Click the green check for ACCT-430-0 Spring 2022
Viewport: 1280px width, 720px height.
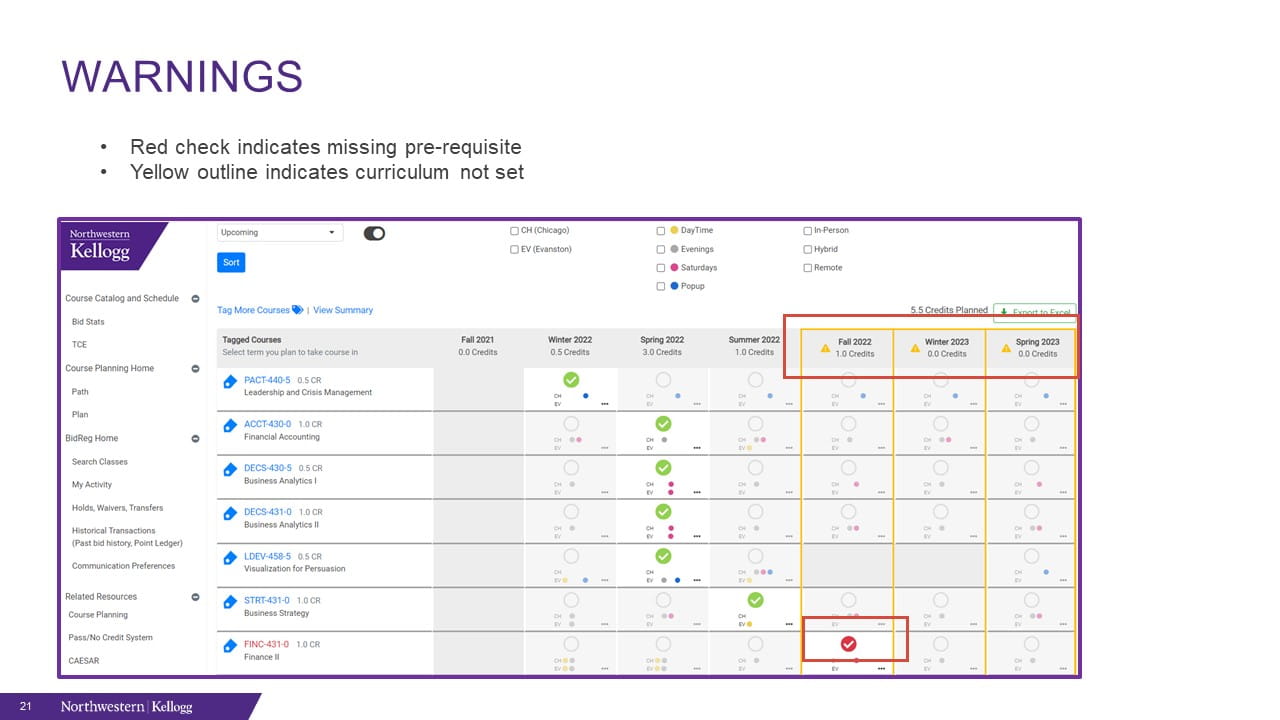click(x=663, y=424)
